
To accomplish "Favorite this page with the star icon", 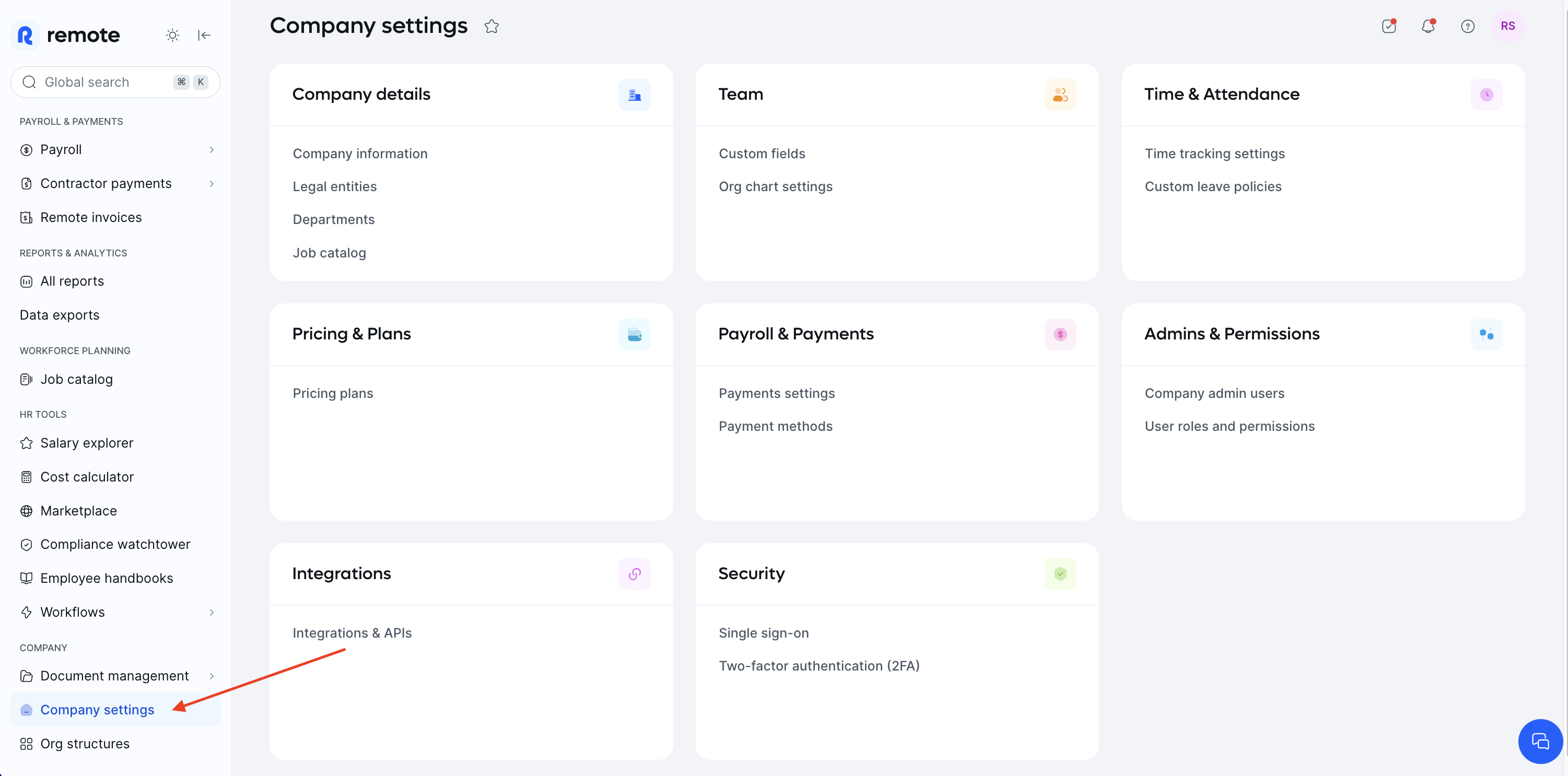I will [491, 26].
